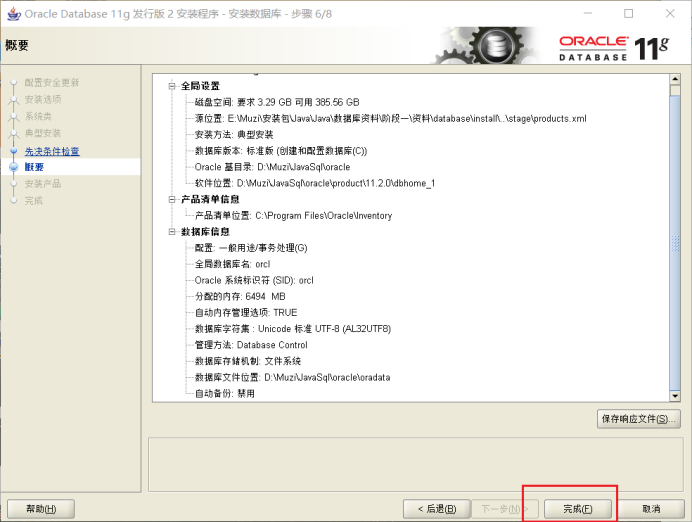Screen dimensions: 692x522
Task: Collapse the 全局设置 tree node
Action: click(172, 86)
